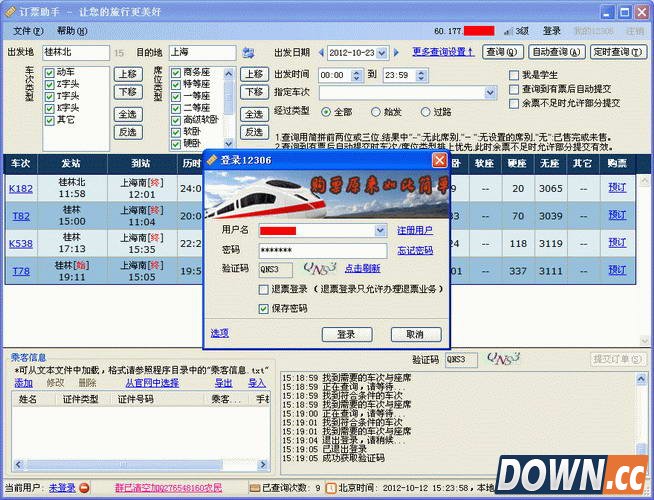This screenshot has height=500, width=654.
Task: Toggle the 动车 train type checkbox
Action: coord(50,73)
